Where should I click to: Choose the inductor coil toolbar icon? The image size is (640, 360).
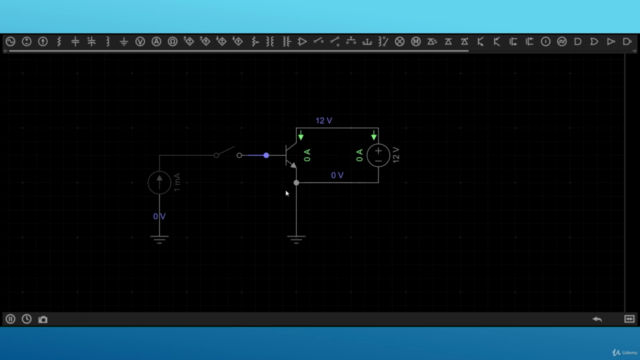point(108,42)
